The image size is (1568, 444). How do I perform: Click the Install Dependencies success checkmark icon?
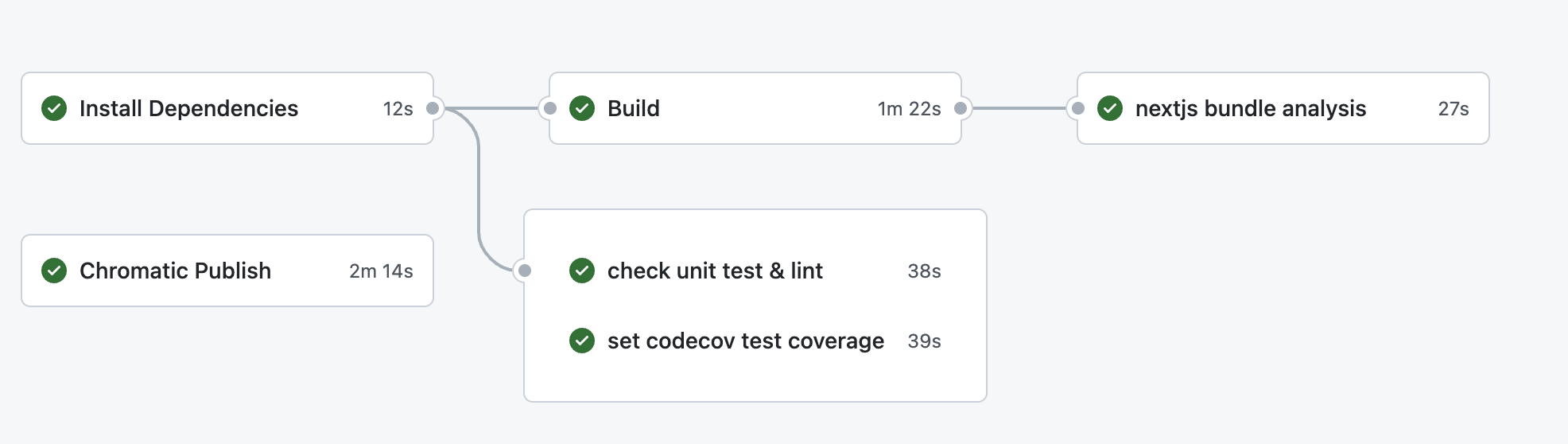(54, 108)
